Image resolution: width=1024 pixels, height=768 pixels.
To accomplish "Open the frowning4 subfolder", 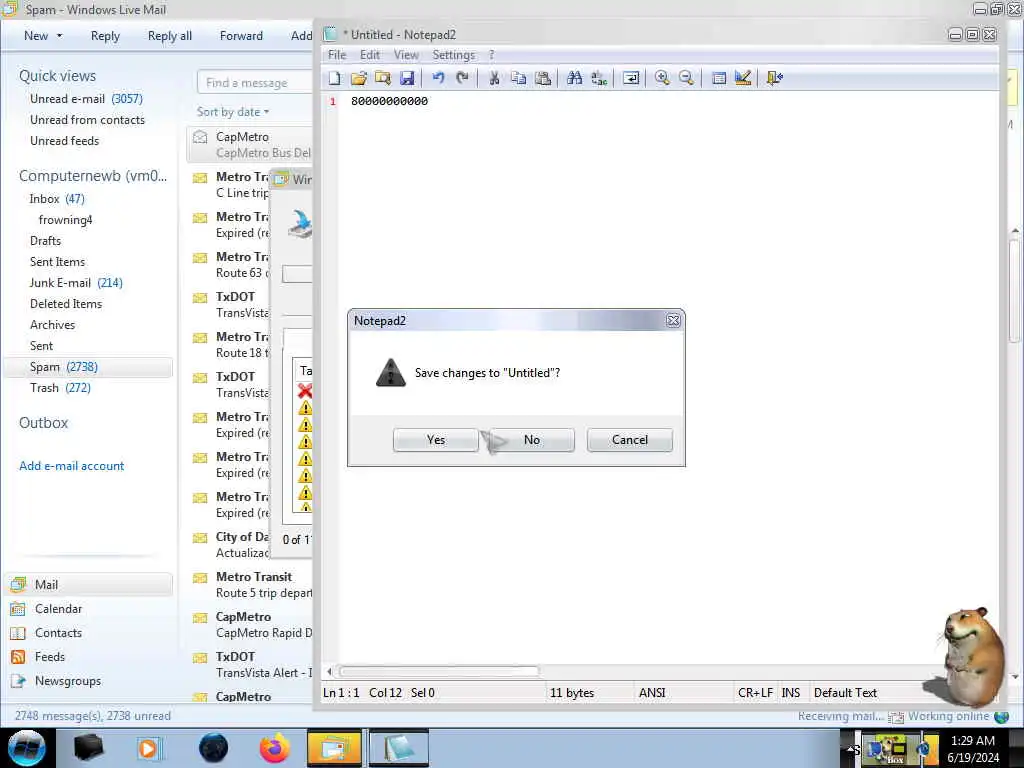I will (x=65, y=219).
